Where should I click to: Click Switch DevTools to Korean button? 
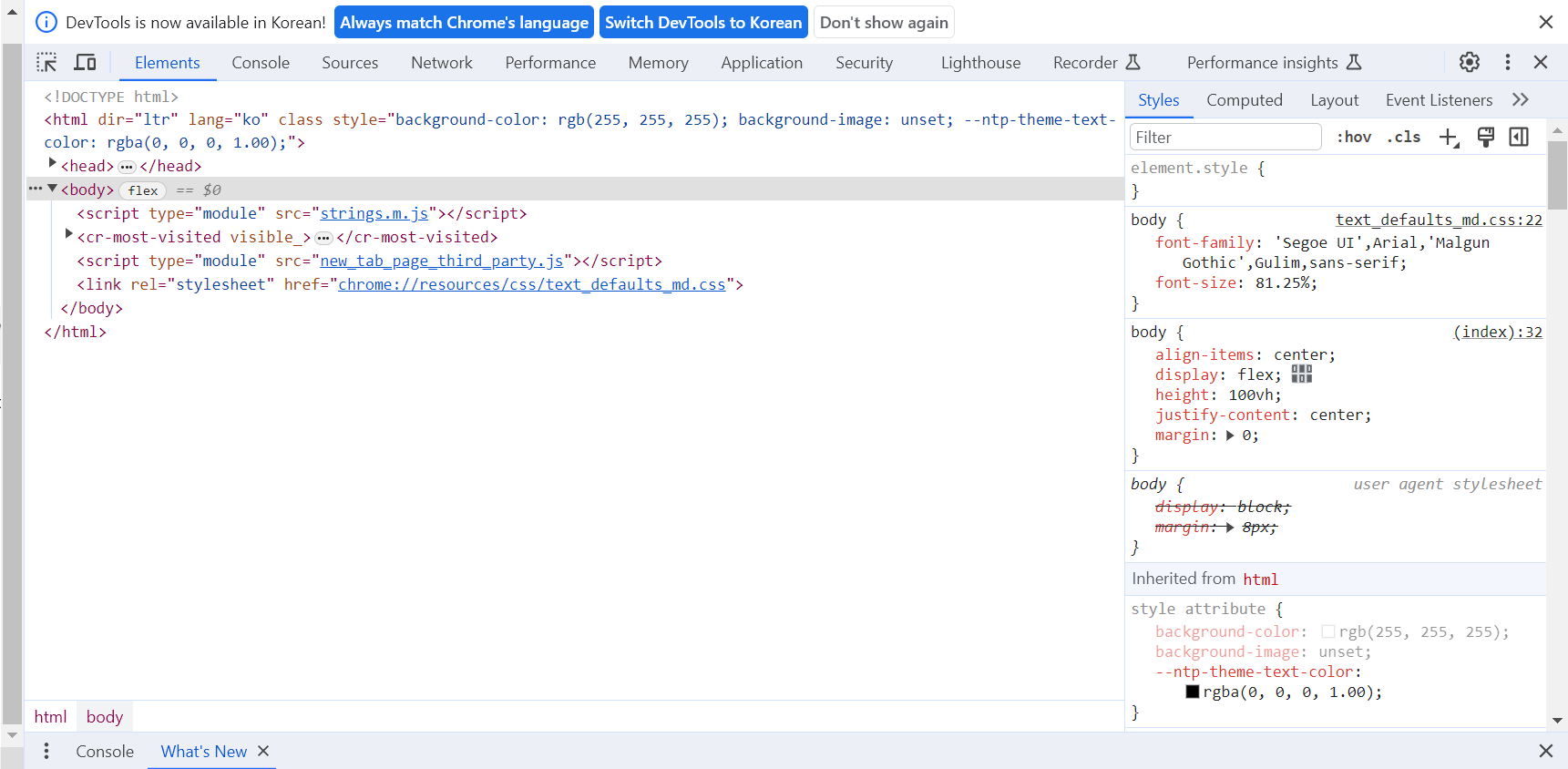(x=703, y=22)
